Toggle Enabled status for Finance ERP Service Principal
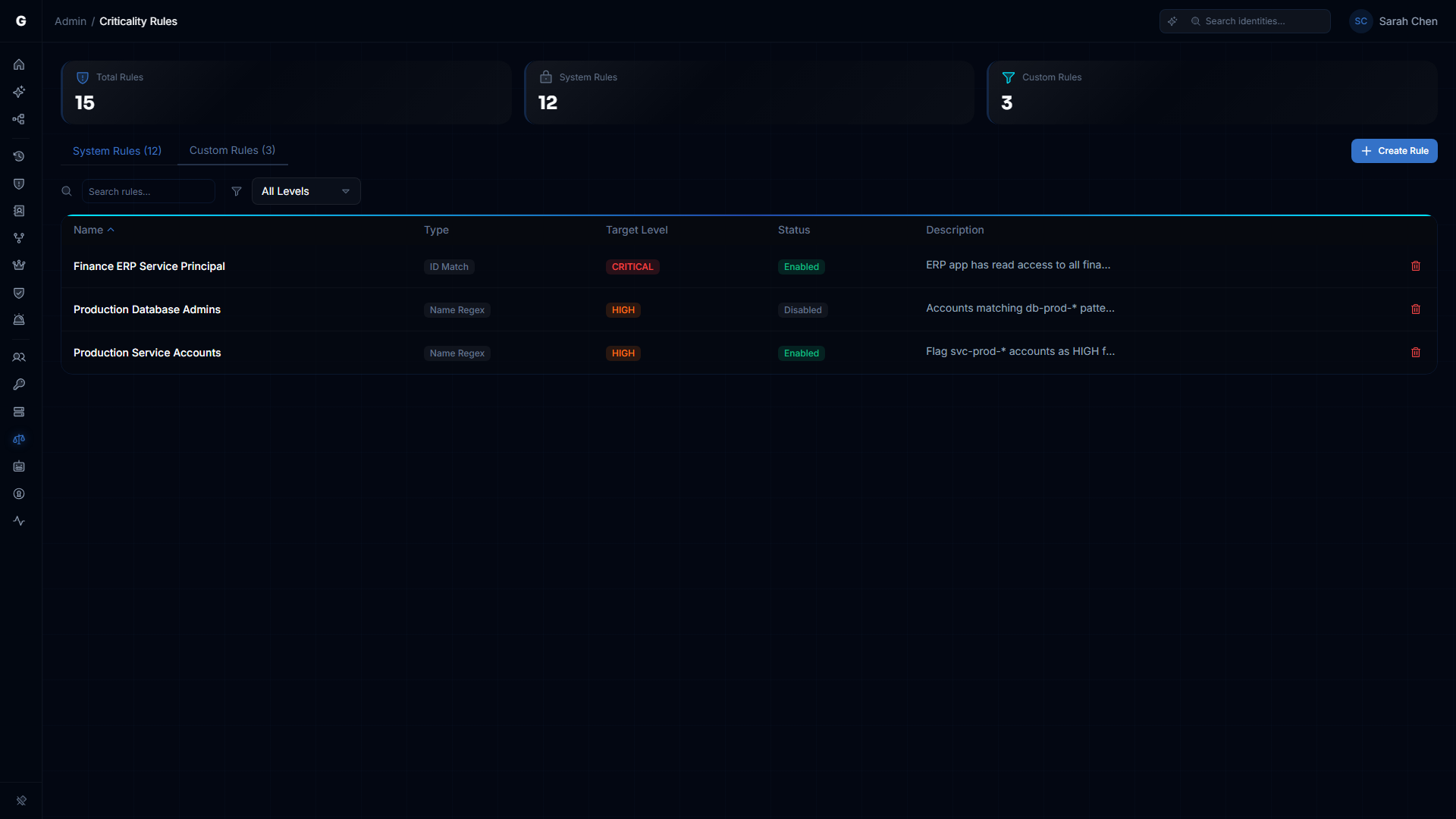 tap(801, 266)
